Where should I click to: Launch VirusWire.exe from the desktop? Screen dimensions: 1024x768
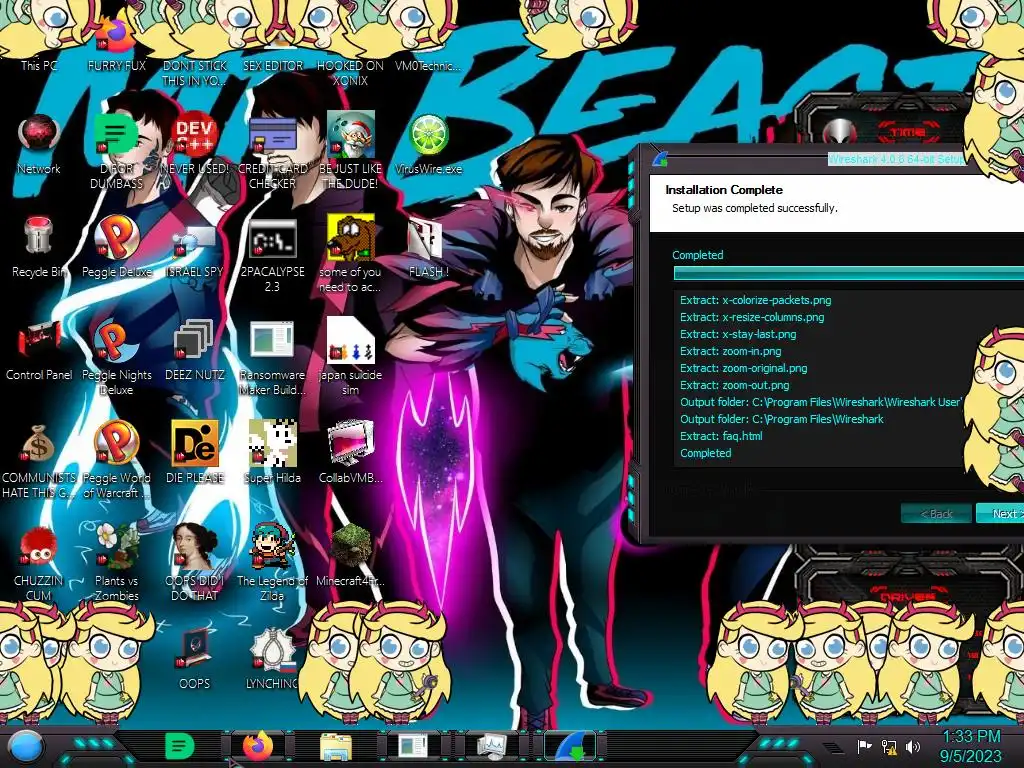pyautogui.click(x=428, y=144)
